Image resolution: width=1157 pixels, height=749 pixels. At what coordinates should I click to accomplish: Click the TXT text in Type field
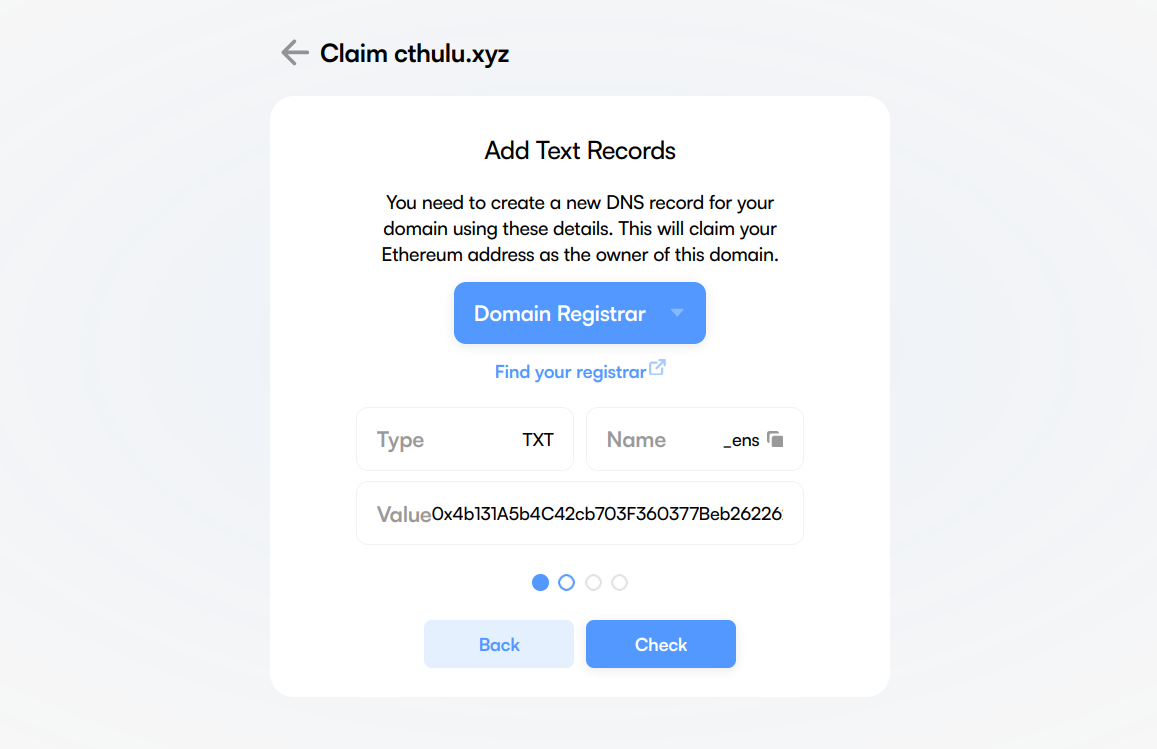tap(538, 440)
